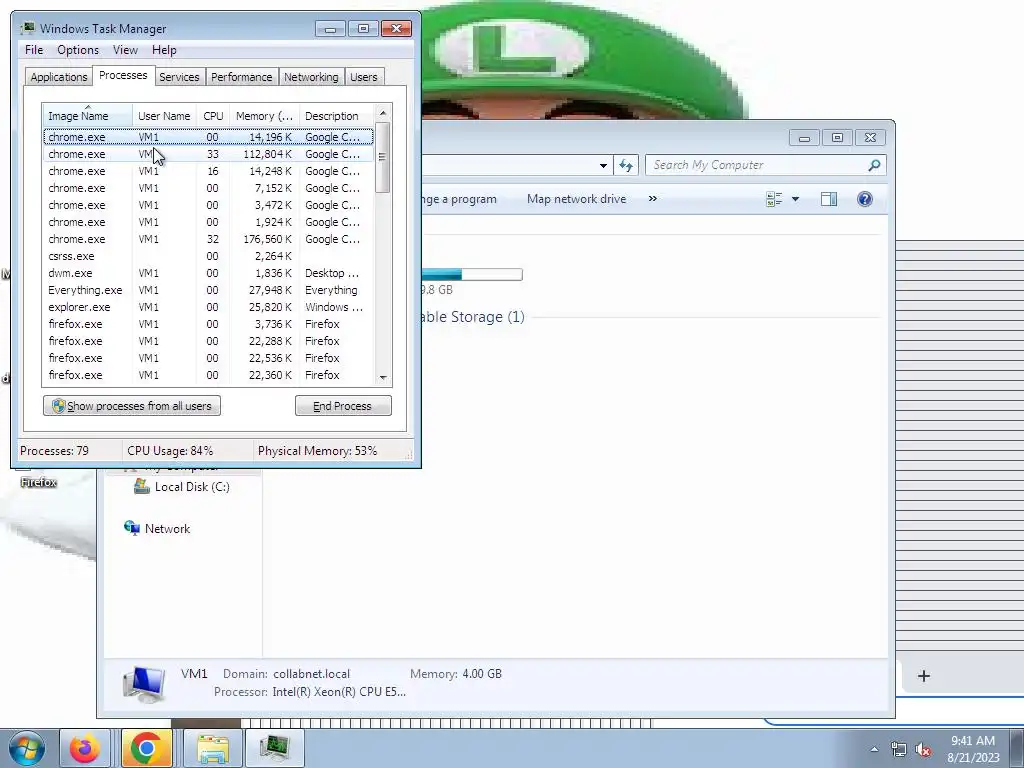
Task: Show hidden system tray icons
Action: (874, 749)
